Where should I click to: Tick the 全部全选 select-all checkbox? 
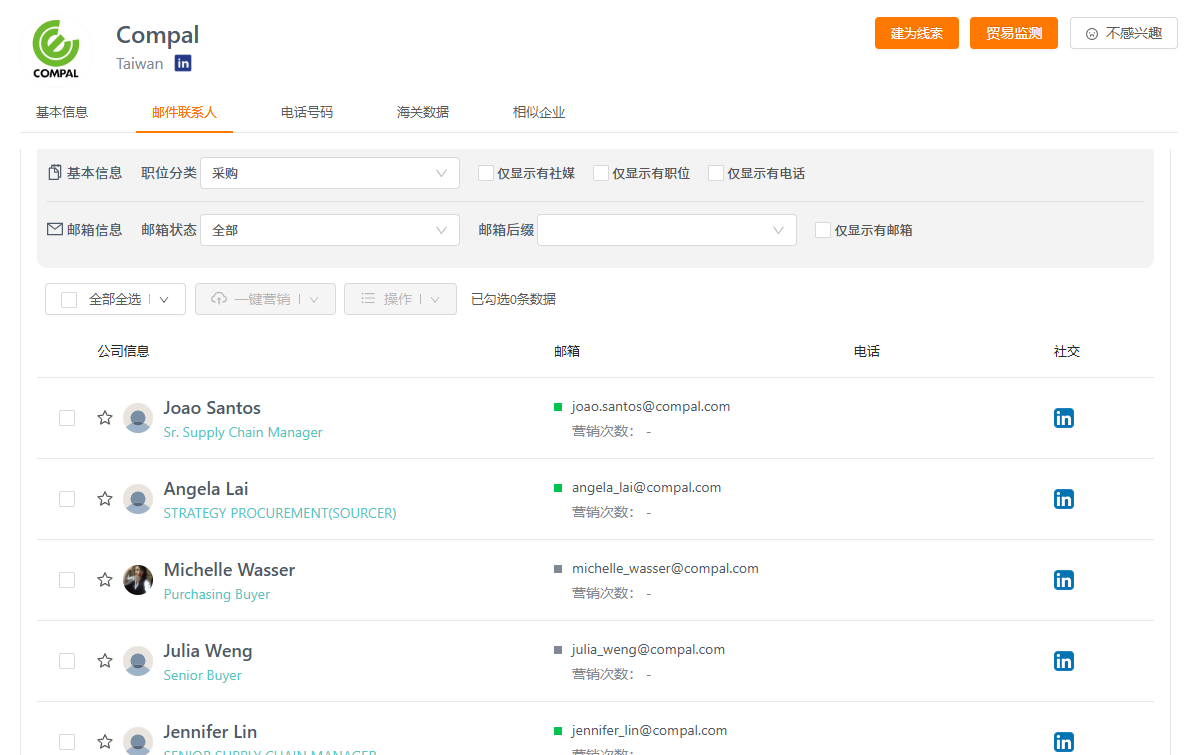pos(69,300)
